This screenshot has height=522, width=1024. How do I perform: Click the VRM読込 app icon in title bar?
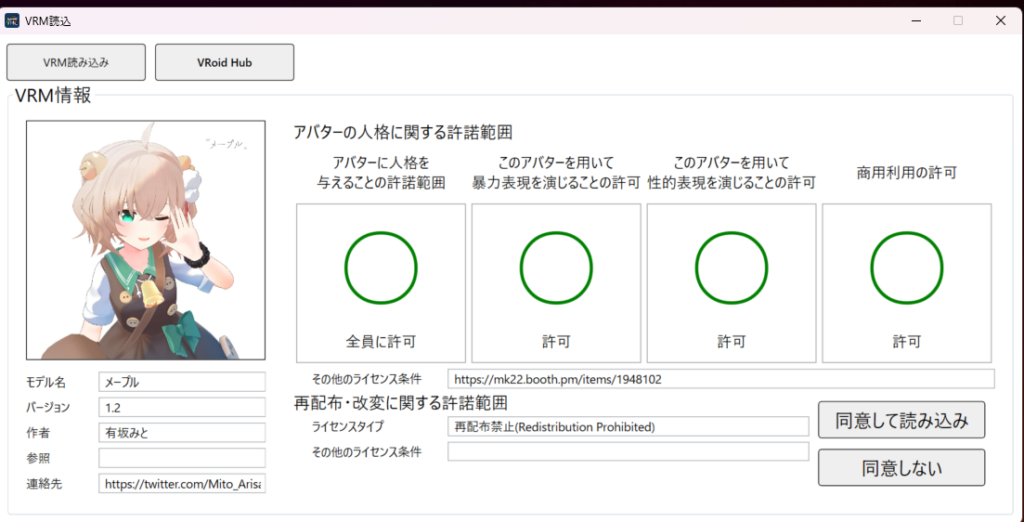tap(12, 20)
